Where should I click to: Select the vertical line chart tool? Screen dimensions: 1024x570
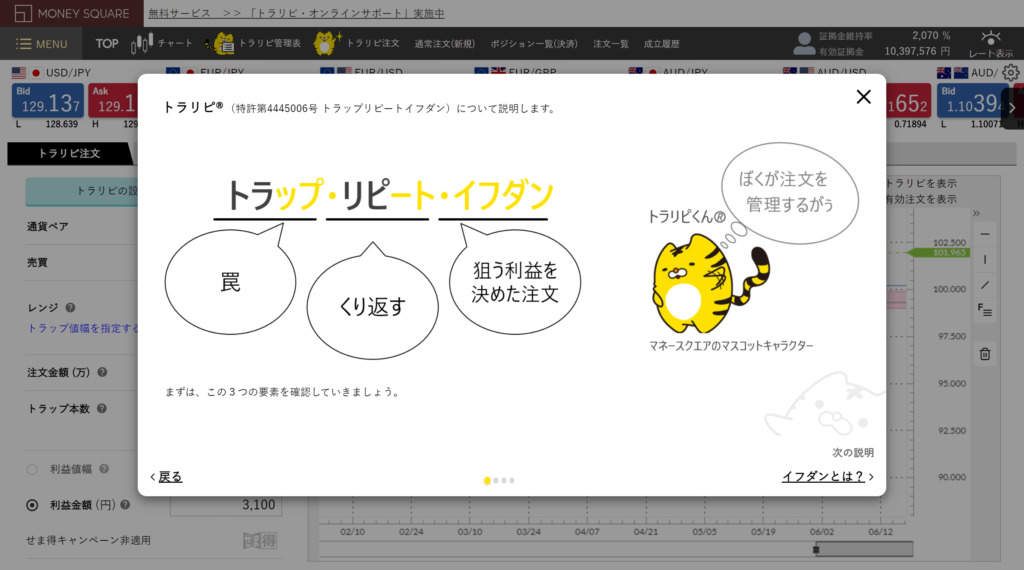(x=985, y=260)
